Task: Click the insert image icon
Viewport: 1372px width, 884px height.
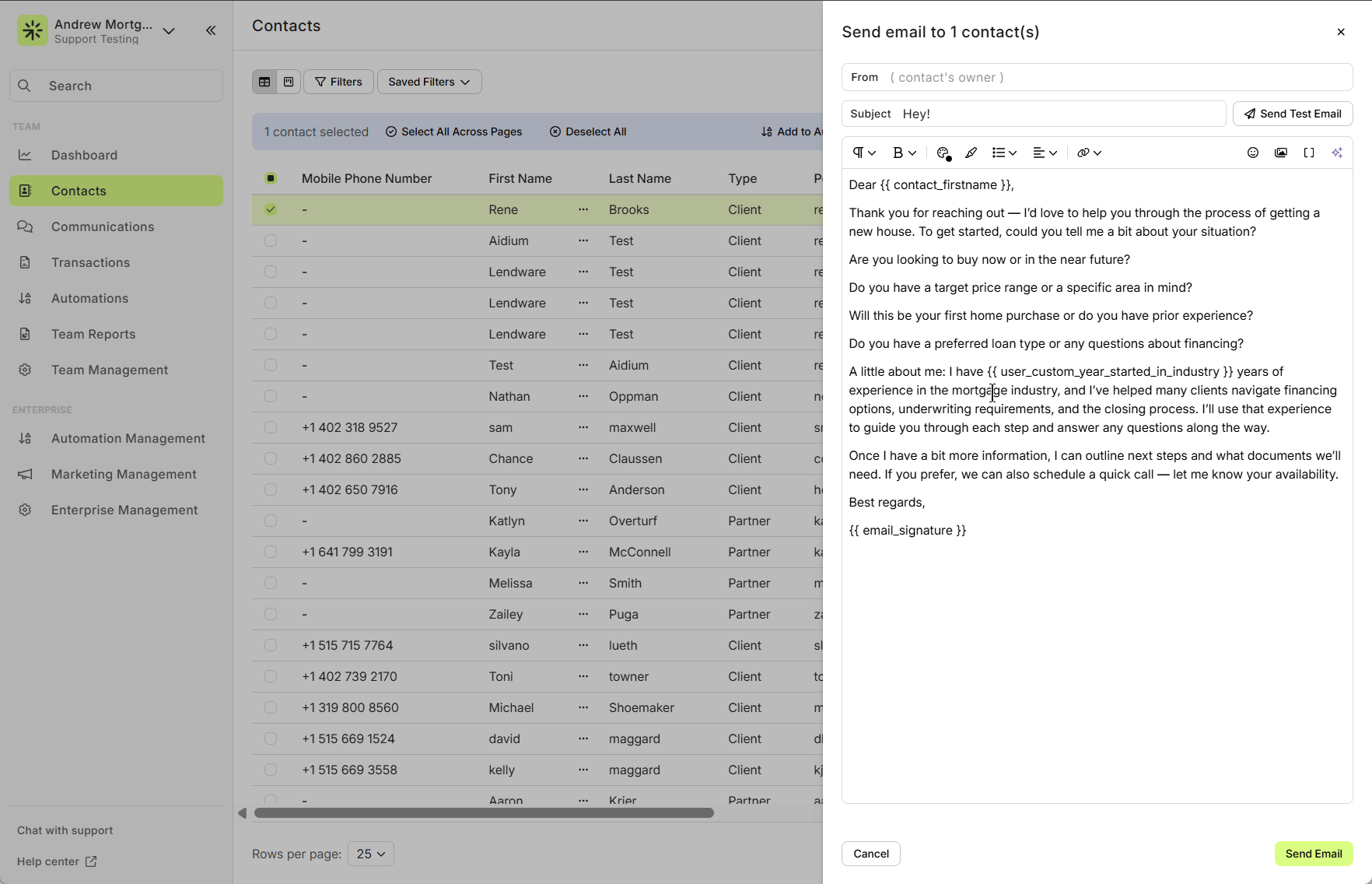Action: [1280, 153]
